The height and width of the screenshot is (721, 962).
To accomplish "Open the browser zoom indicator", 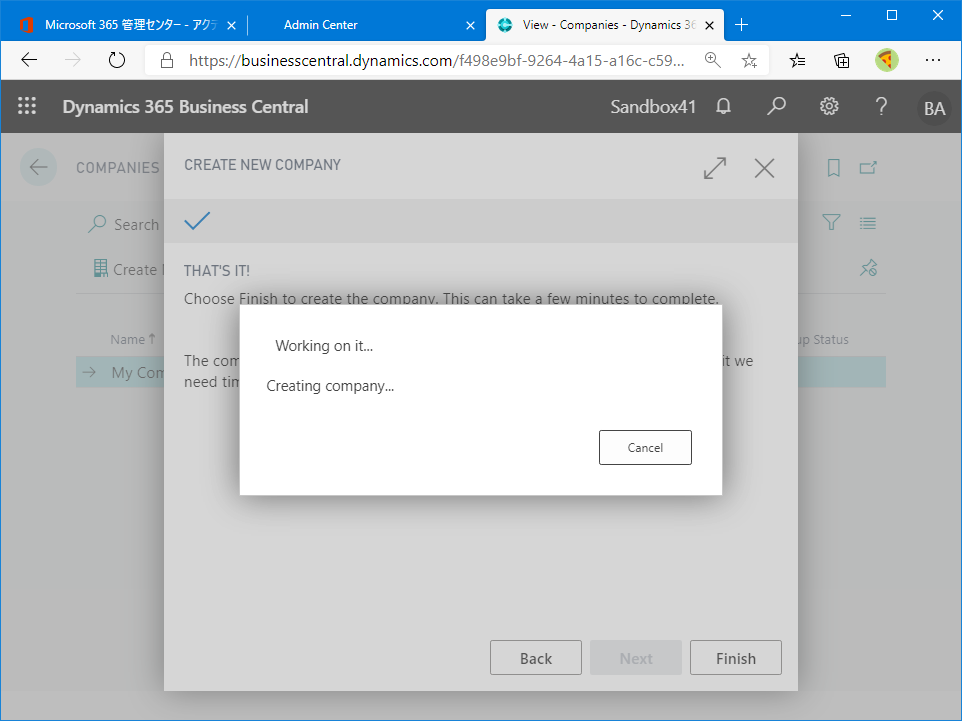I will [x=712, y=60].
